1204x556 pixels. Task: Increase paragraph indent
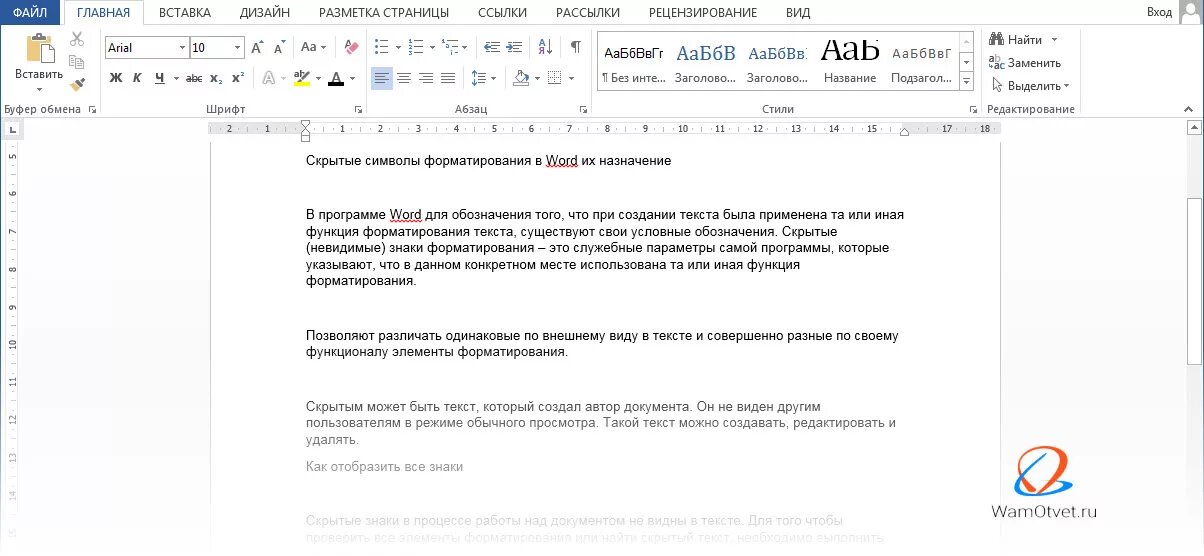(x=514, y=47)
